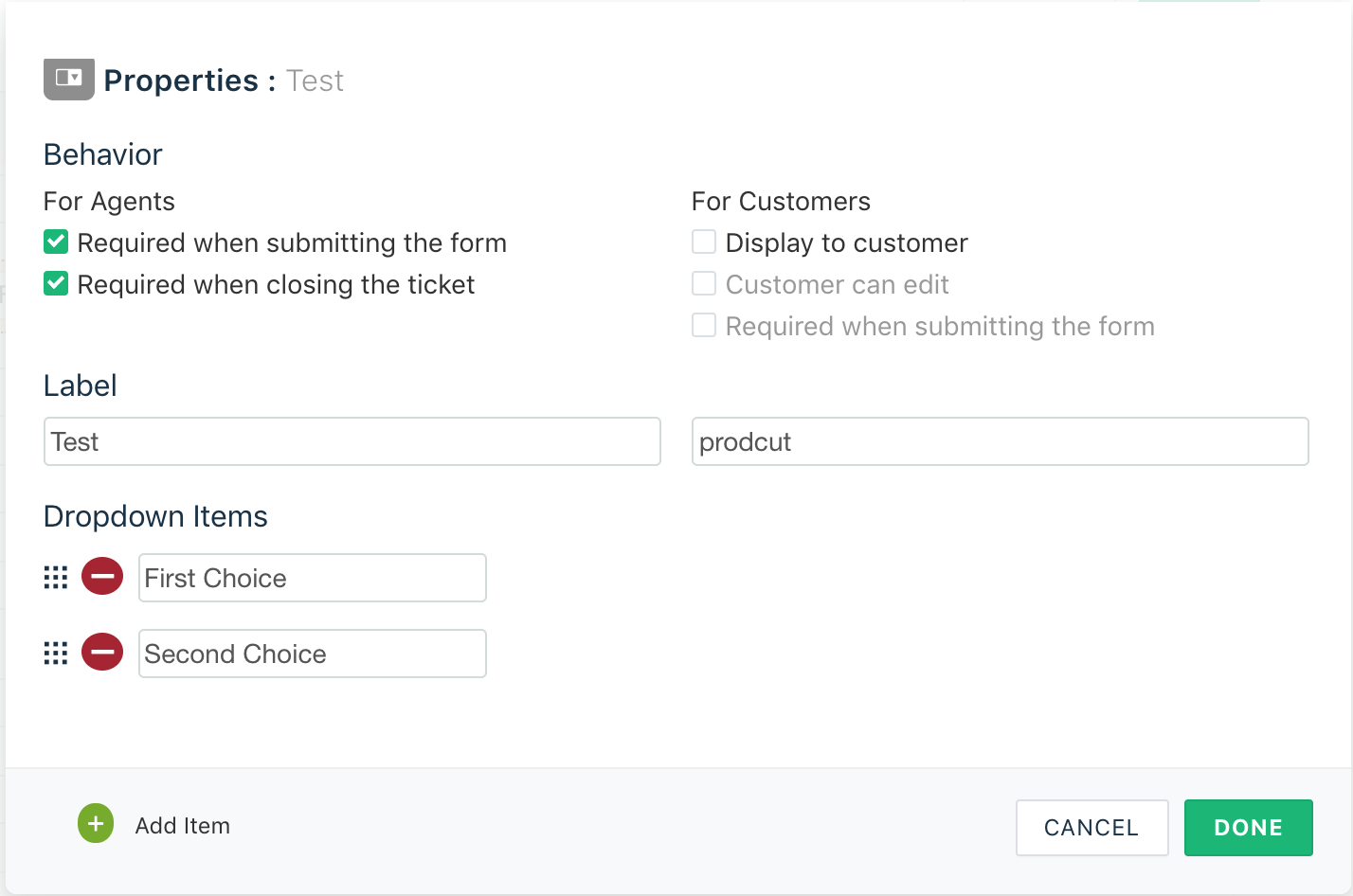Click the Add Item label
This screenshot has width=1353, height=896.
(182, 826)
